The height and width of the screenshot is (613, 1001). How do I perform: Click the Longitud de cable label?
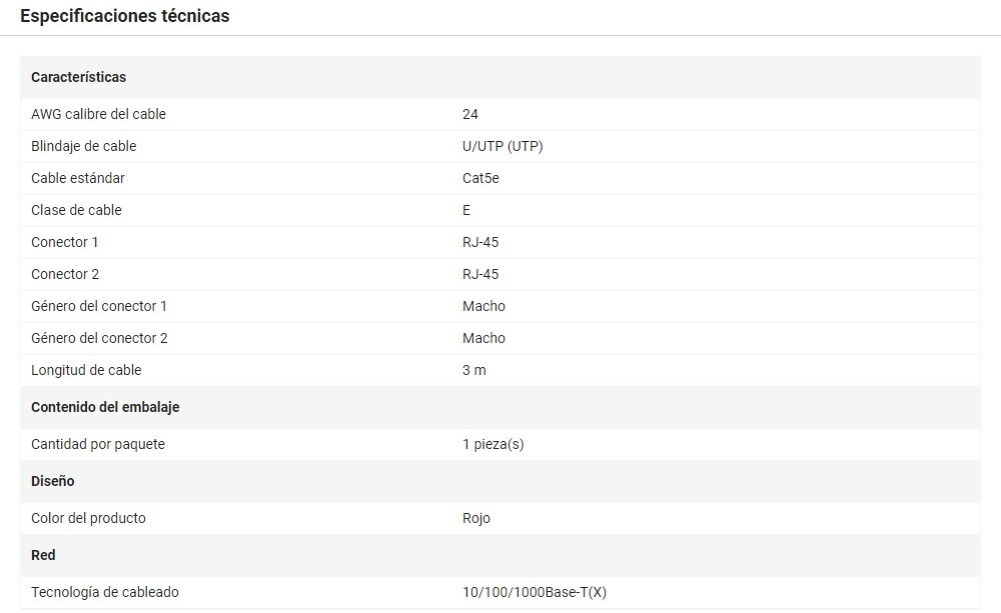click(86, 370)
